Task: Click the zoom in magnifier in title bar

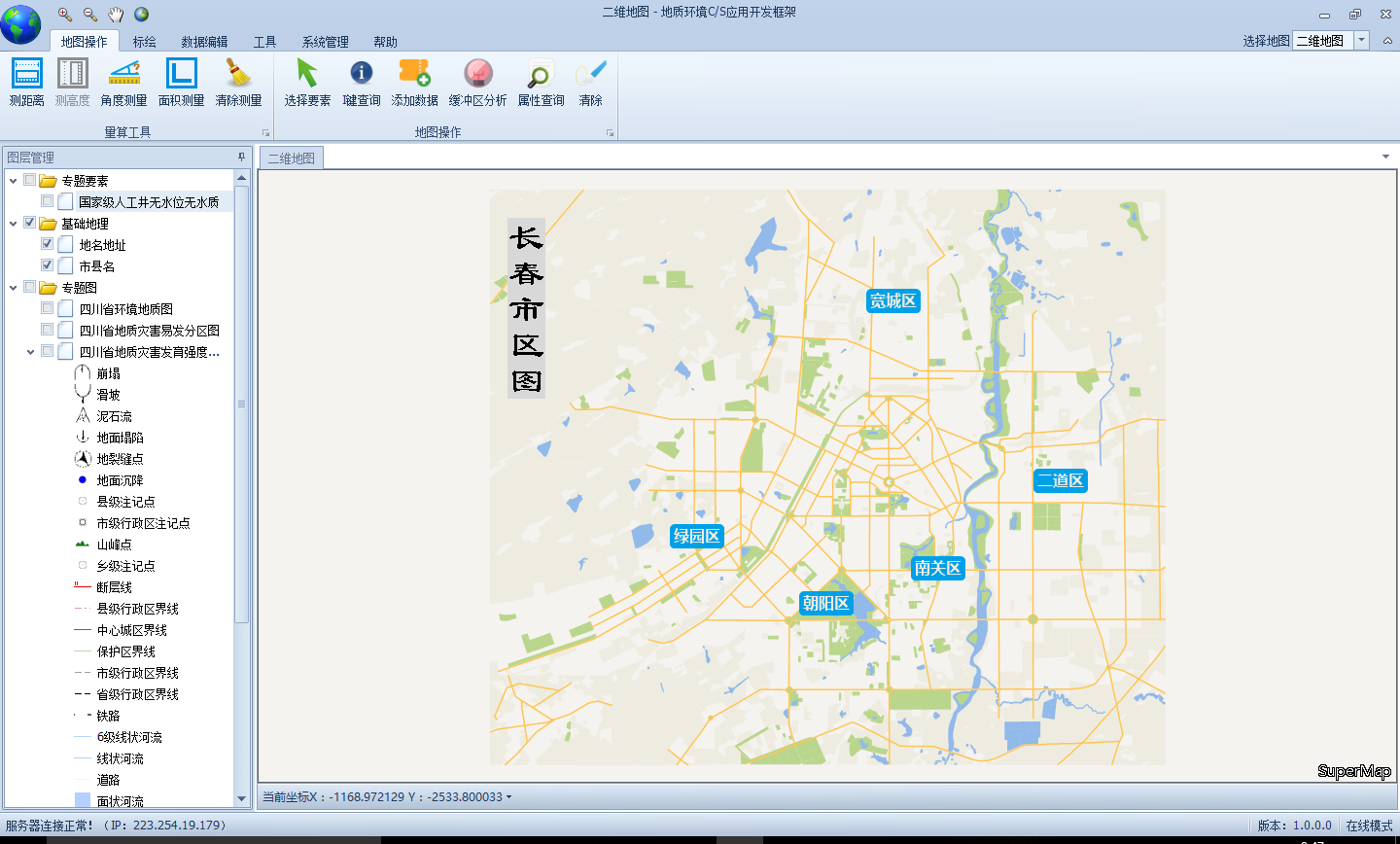Action: click(65, 14)
